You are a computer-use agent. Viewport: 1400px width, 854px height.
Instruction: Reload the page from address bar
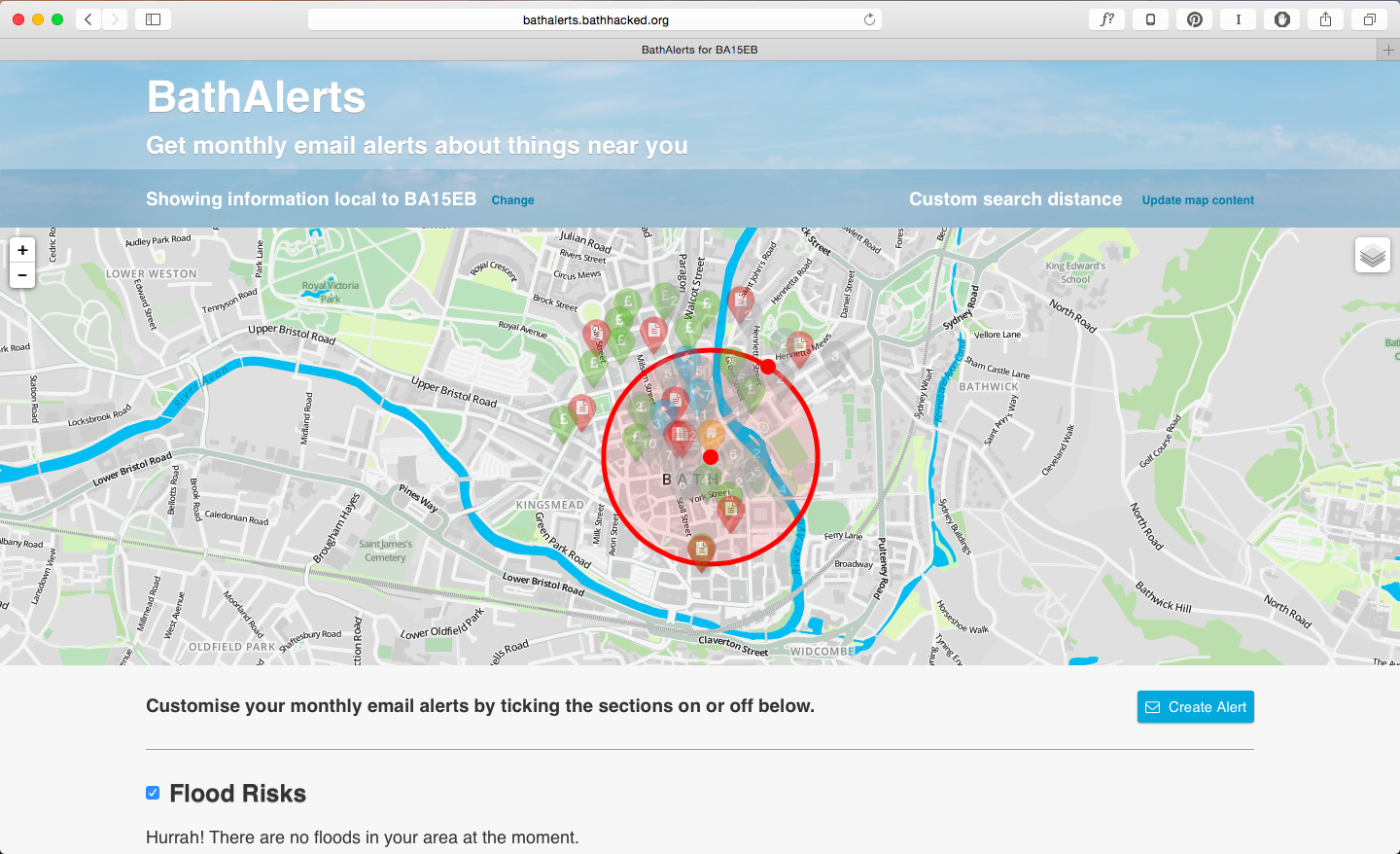point(869,19)
